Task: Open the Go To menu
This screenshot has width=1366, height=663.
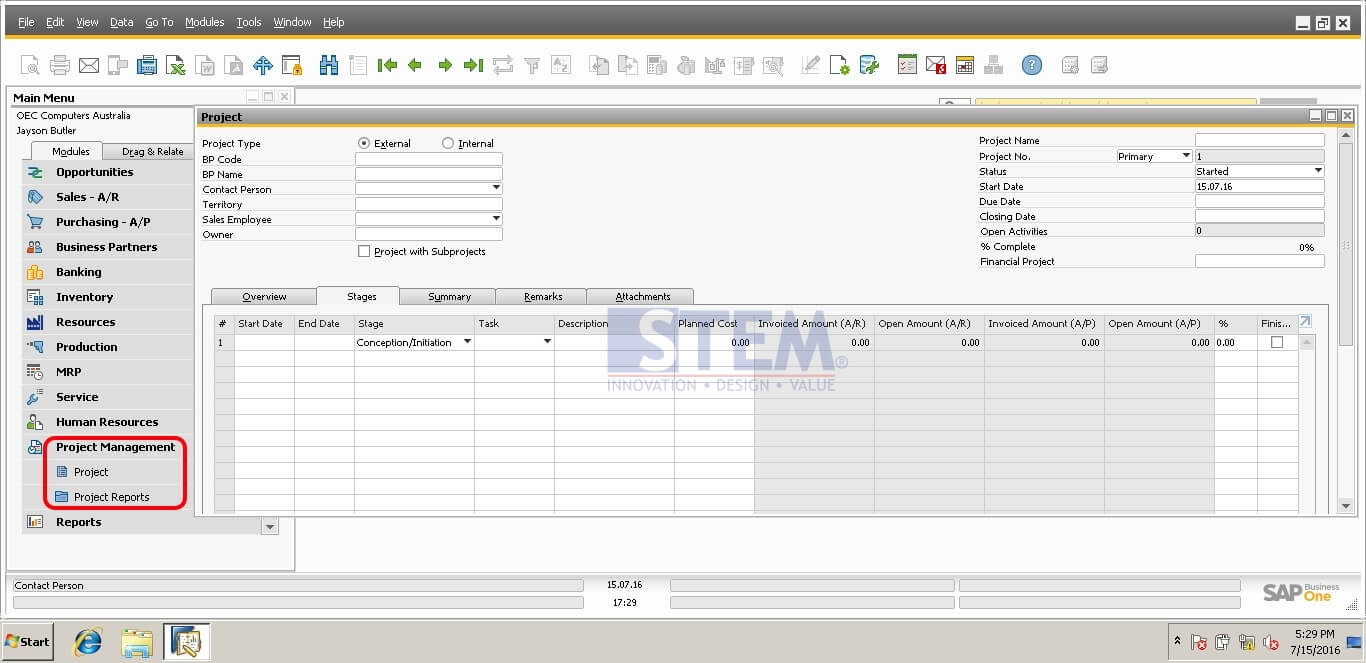Action: click(159, 22)
